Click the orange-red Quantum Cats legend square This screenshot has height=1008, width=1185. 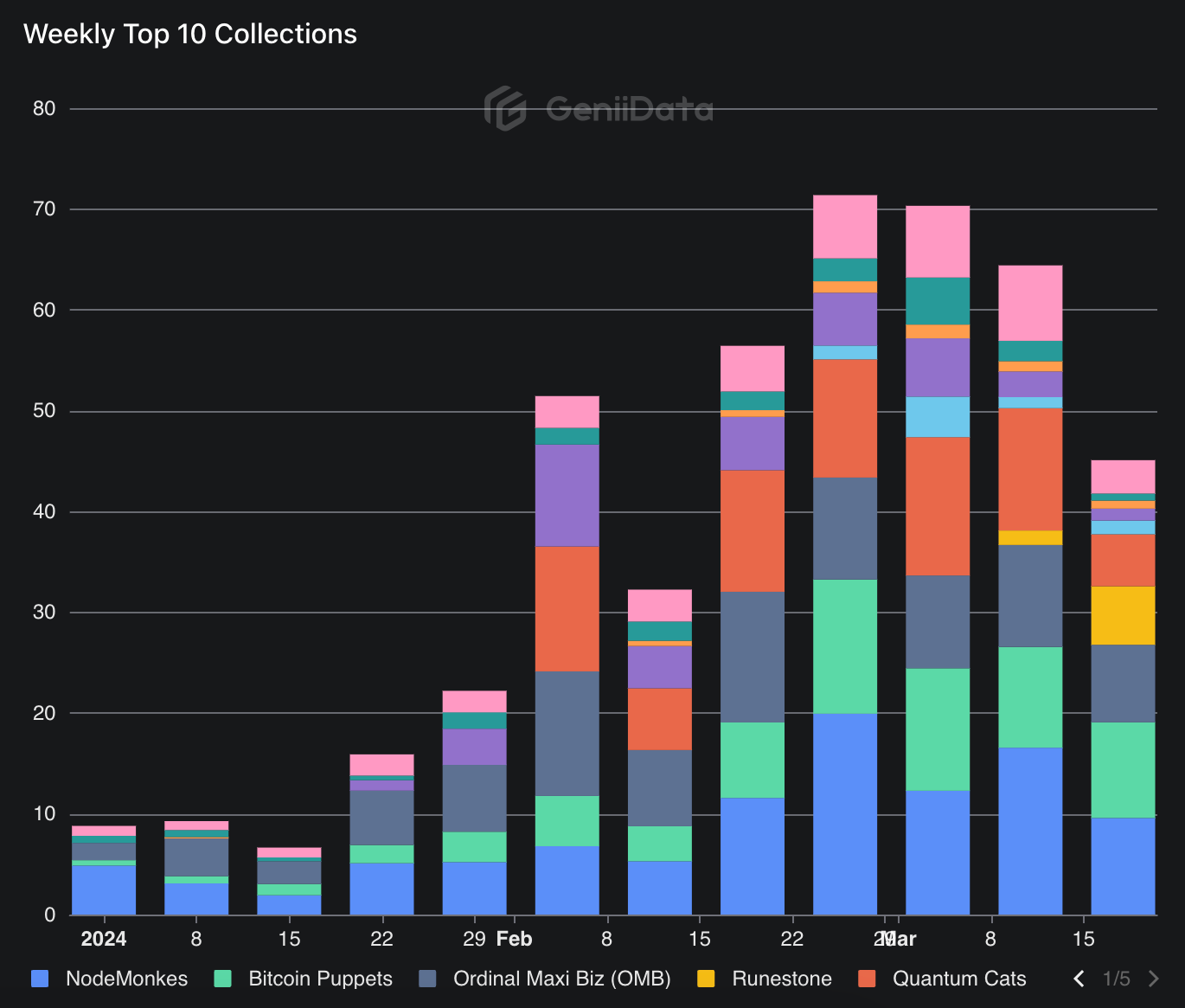coord(867,979)
